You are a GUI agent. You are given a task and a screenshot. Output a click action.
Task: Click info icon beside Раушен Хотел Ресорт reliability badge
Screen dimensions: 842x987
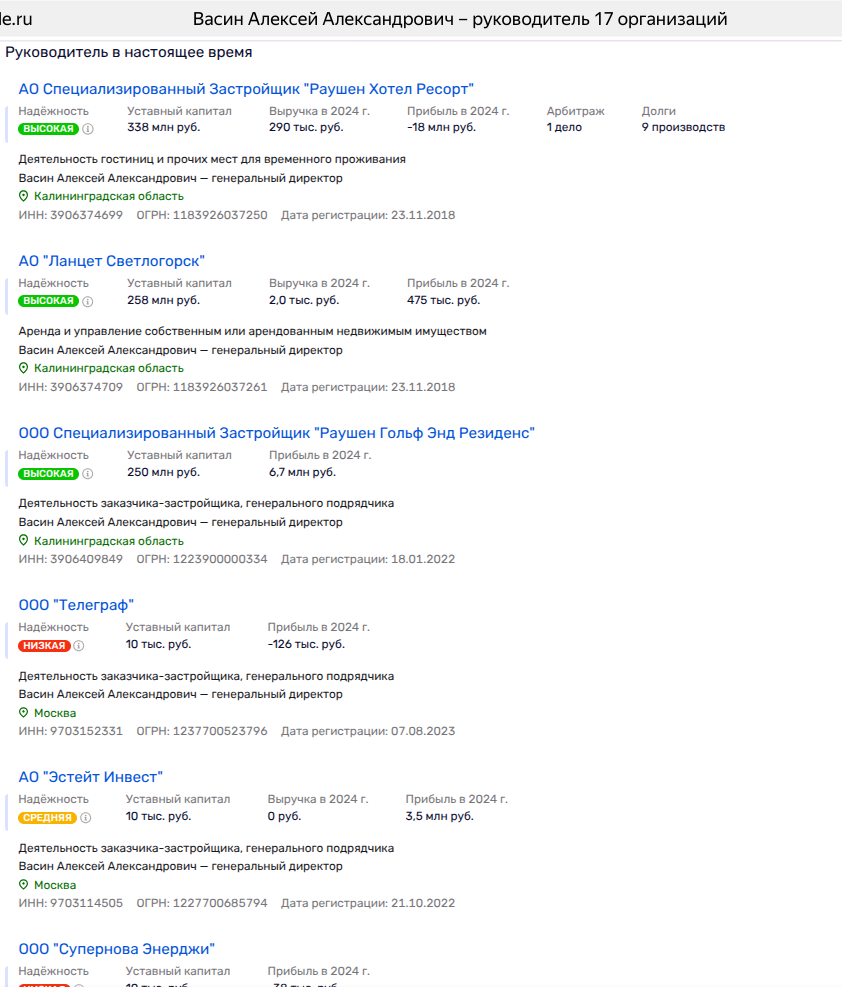pos(88,129)
